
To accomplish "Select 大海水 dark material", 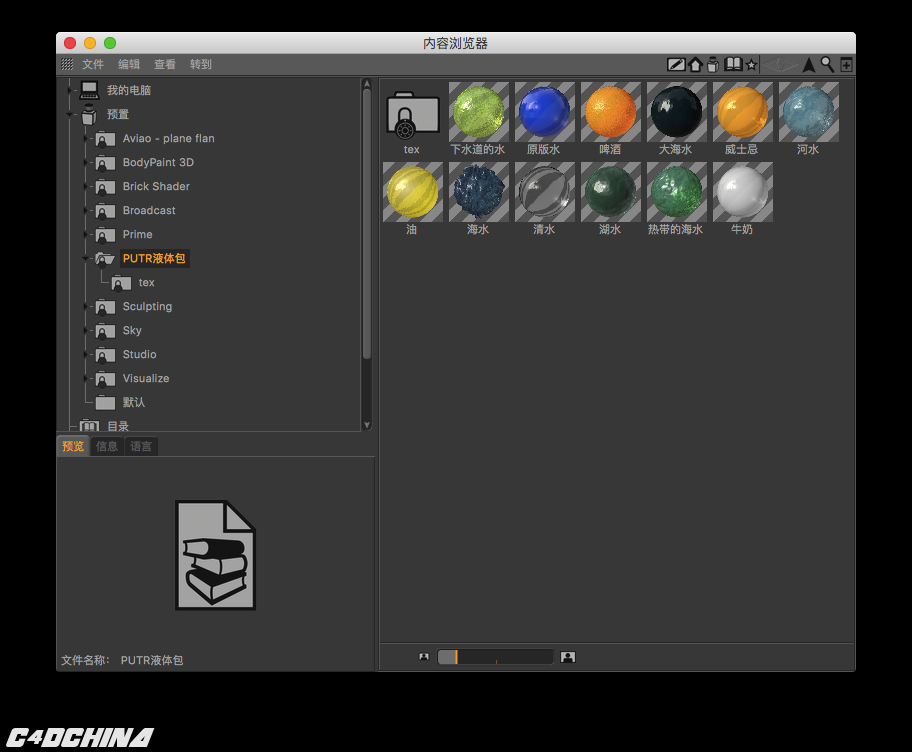I will (676, 112).
